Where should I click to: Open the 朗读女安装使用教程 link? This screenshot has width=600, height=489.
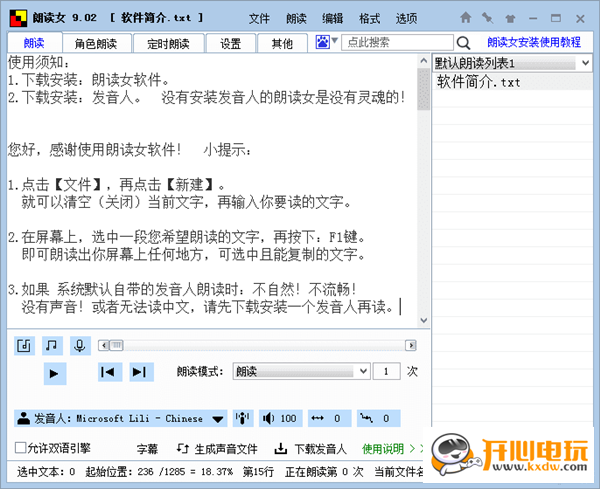533,43
